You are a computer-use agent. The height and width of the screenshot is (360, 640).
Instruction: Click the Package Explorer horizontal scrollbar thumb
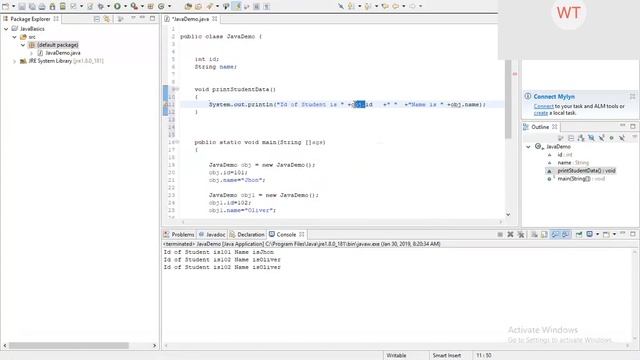point(69,345)
